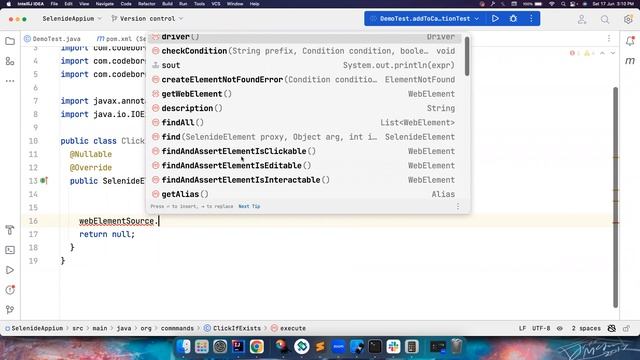Open IDE settings gear
The width and height of the screenshot is (640, 360).
pos(628,19)
